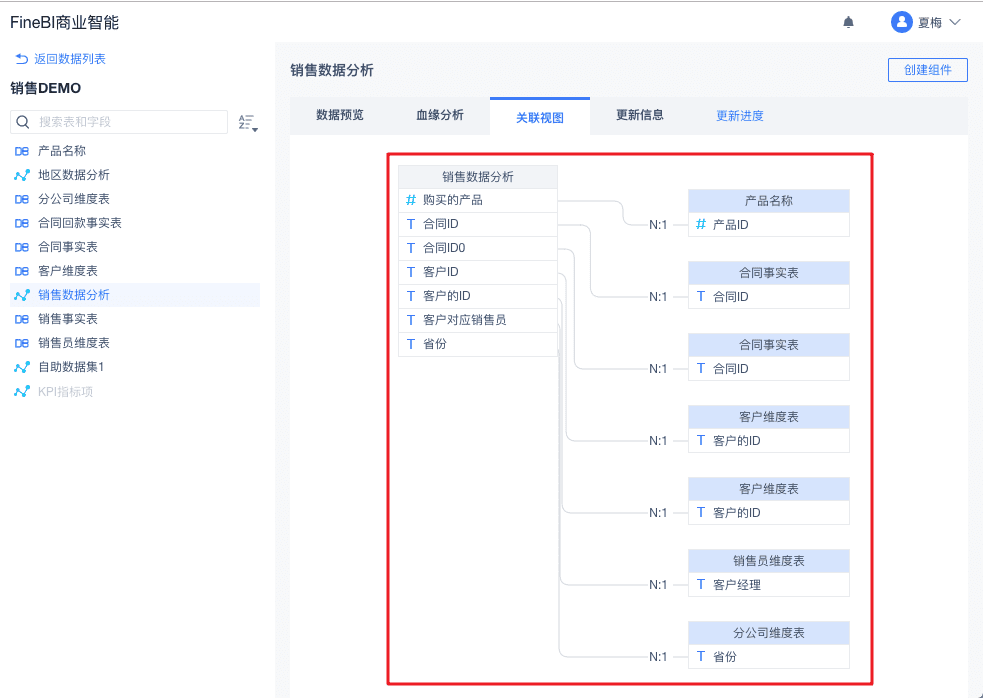Click the 省份 text type icon

411,344
